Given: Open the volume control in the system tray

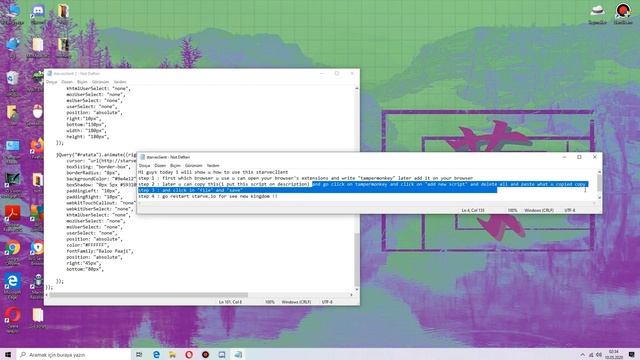Looking at the screenshot, I should click(x=599, y=355).
